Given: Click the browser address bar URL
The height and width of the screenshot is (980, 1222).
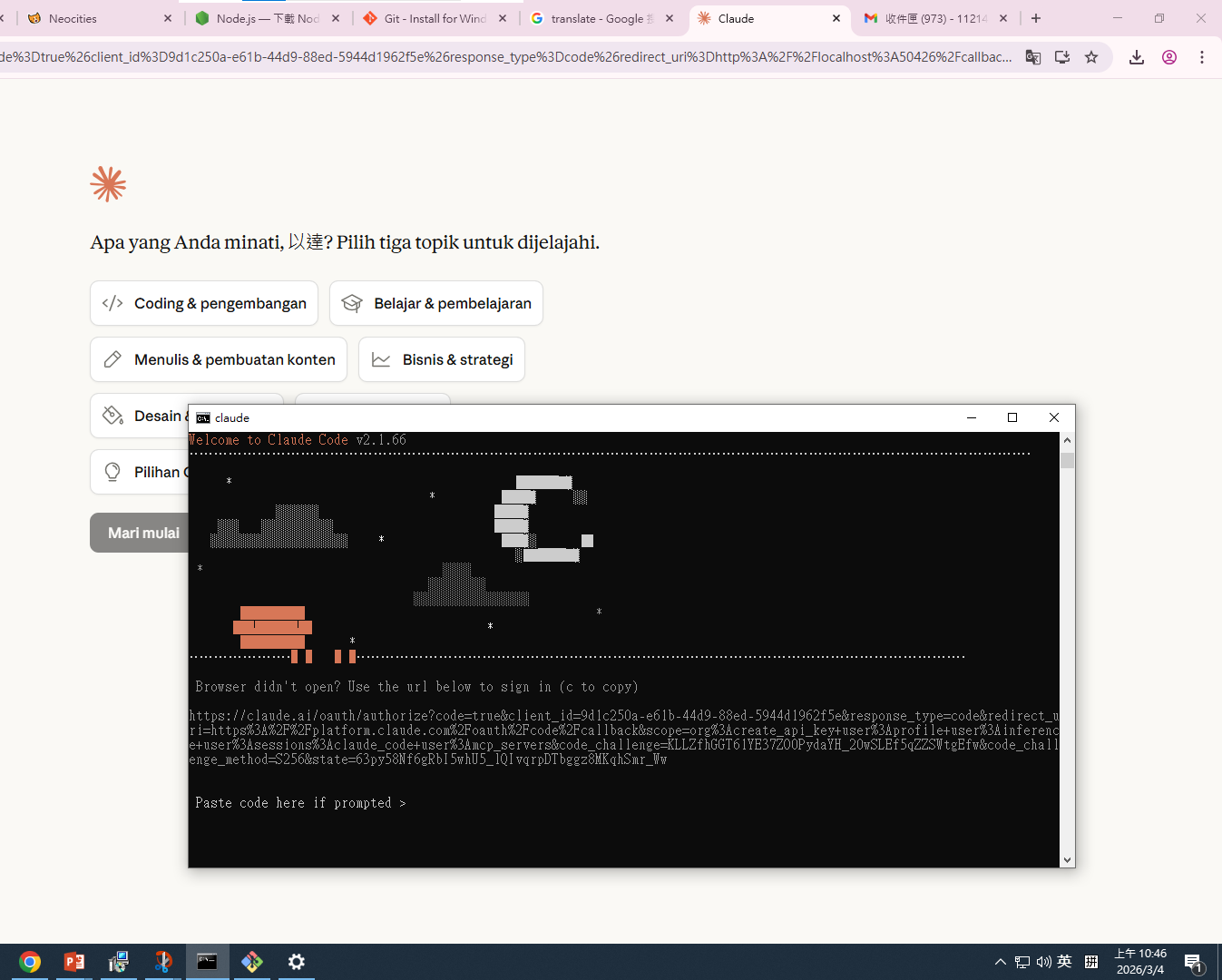Looking at the screenshot, I should [x=508, y=57].
